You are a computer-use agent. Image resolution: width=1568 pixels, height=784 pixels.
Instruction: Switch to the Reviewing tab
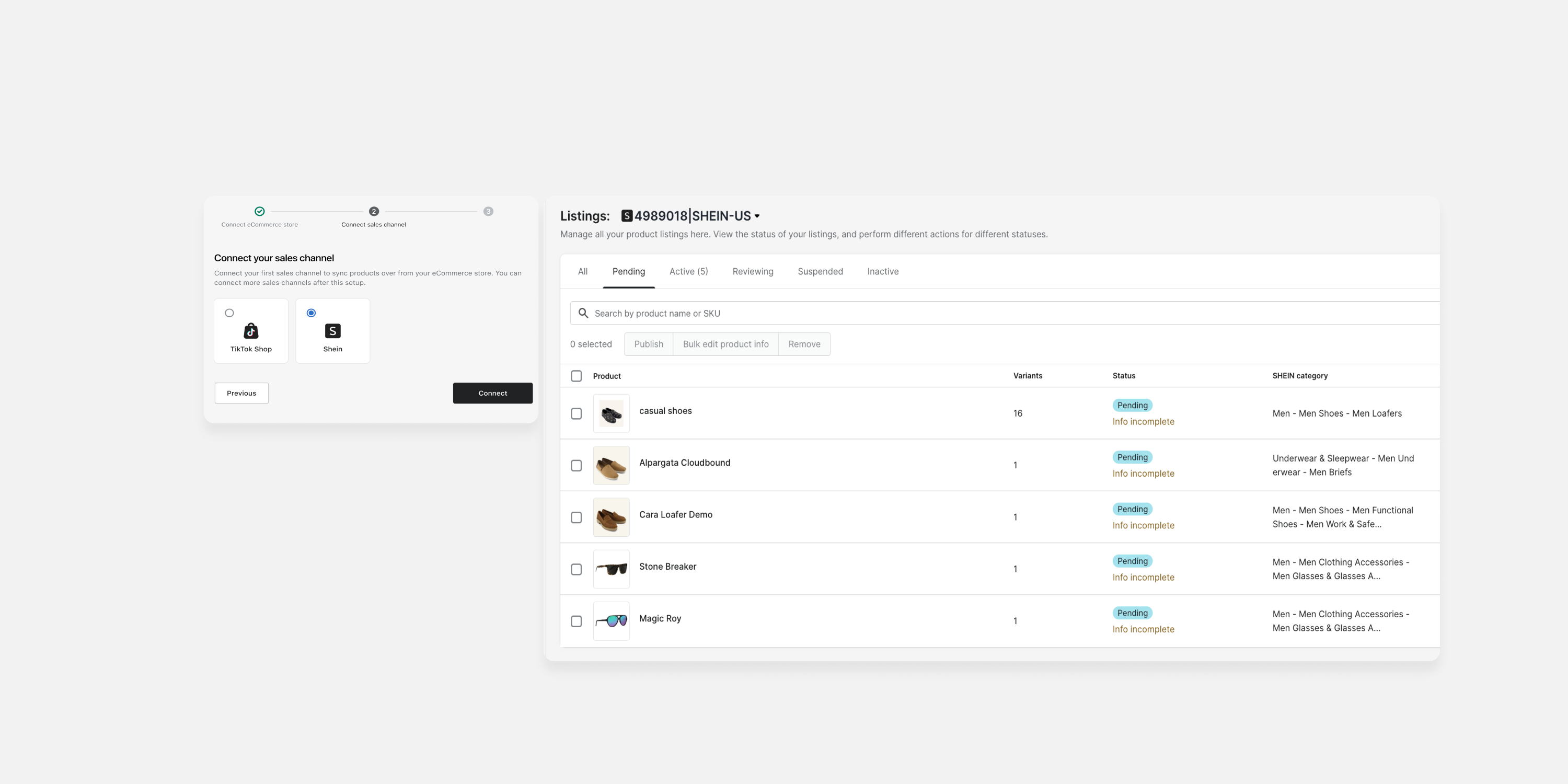click(753, 271)
